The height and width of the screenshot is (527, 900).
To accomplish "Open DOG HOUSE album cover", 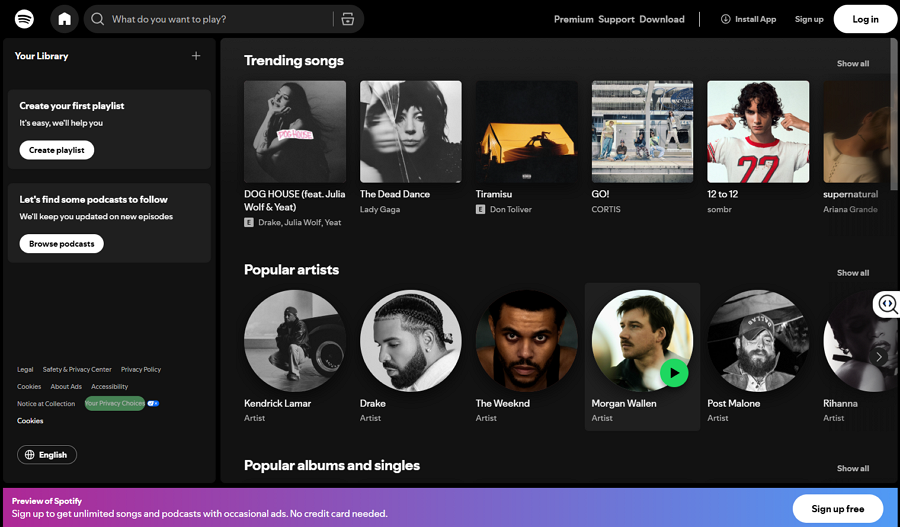I will click(x=295, y=131).
